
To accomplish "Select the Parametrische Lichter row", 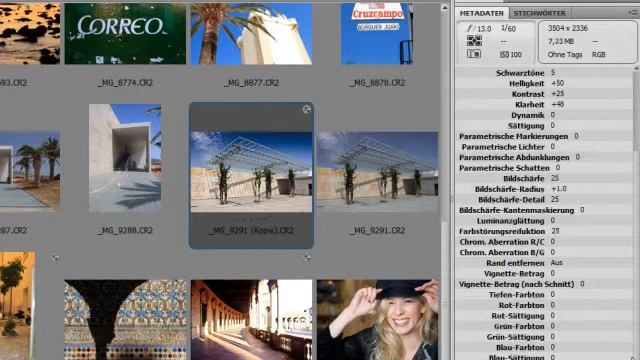I will (x=544, y=147).
